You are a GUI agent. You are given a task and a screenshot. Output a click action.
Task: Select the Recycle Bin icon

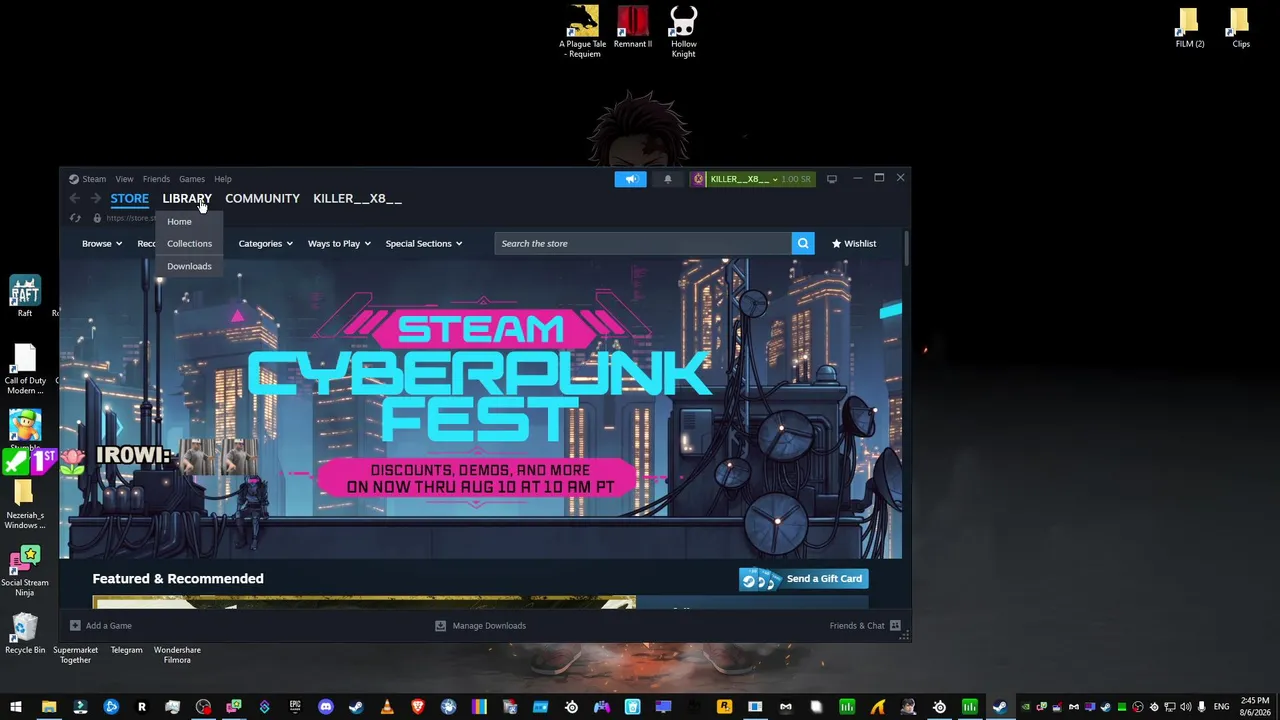[x=25, y=634]
